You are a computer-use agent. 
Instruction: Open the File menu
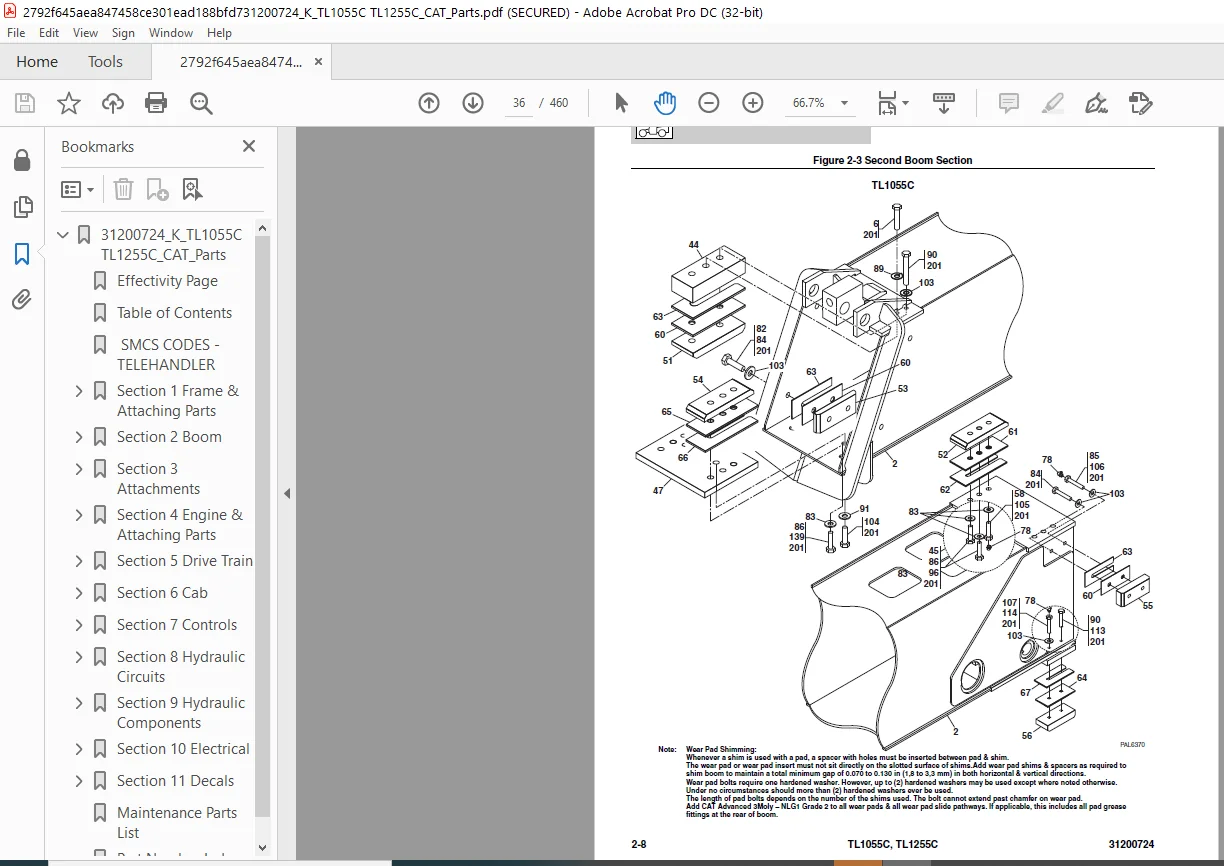tap(16, 33)
